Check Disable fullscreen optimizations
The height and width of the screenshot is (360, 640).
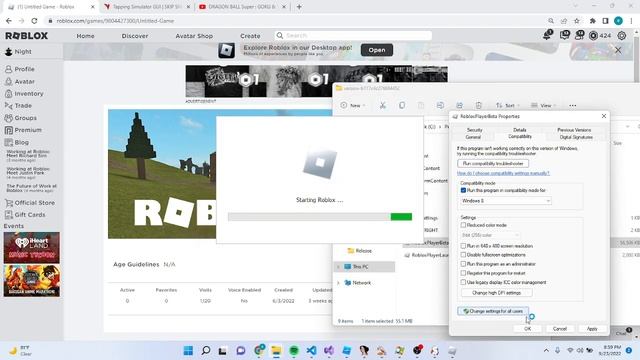(x=463, y=255)
